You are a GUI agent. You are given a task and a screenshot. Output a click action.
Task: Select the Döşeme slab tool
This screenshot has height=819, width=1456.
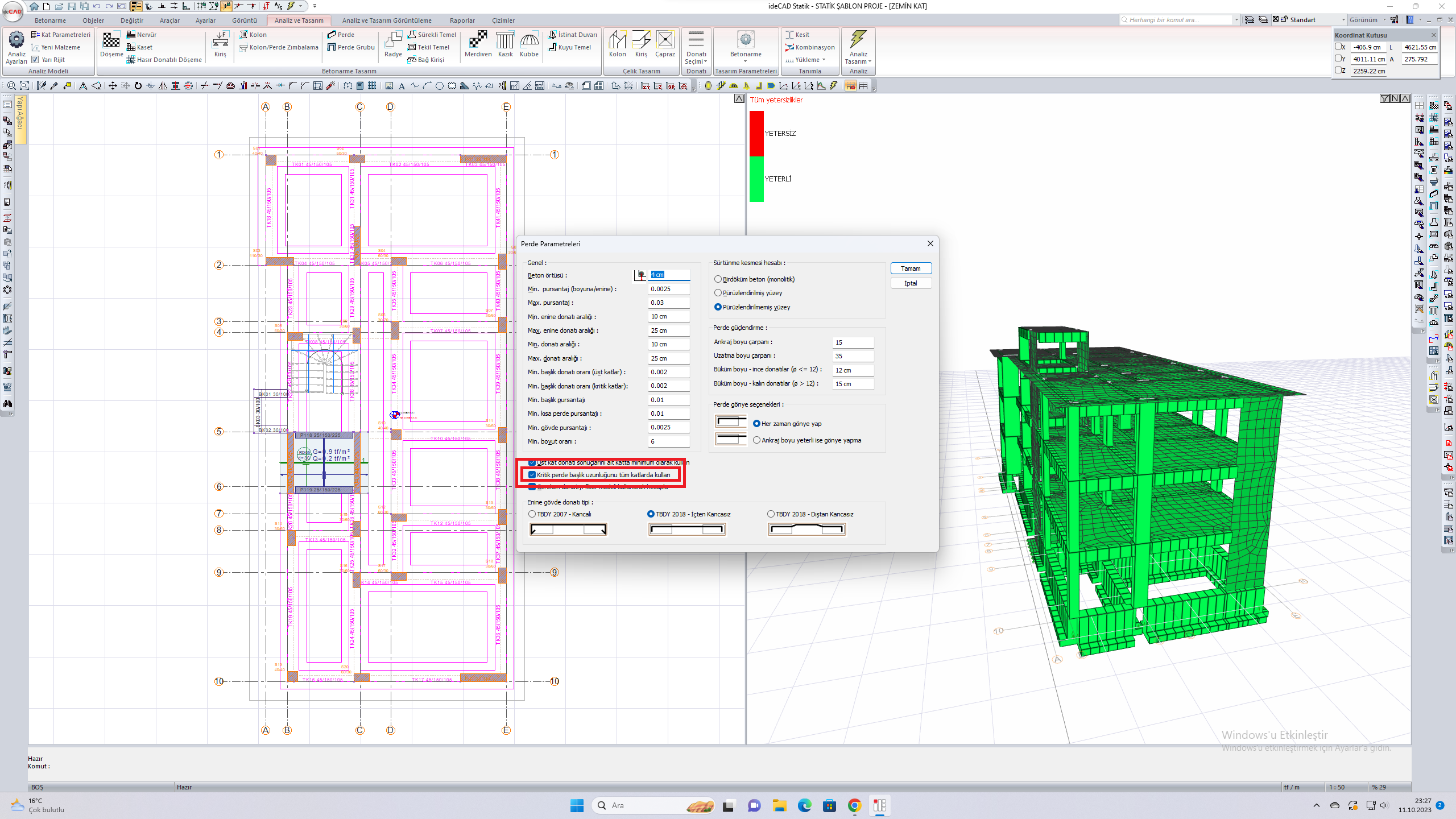111,44
